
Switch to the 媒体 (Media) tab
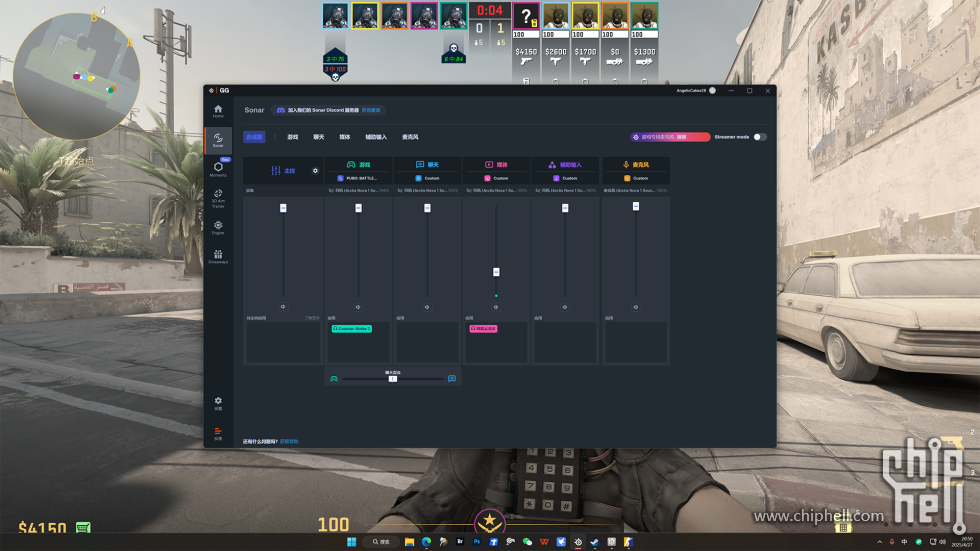point(345,137)
